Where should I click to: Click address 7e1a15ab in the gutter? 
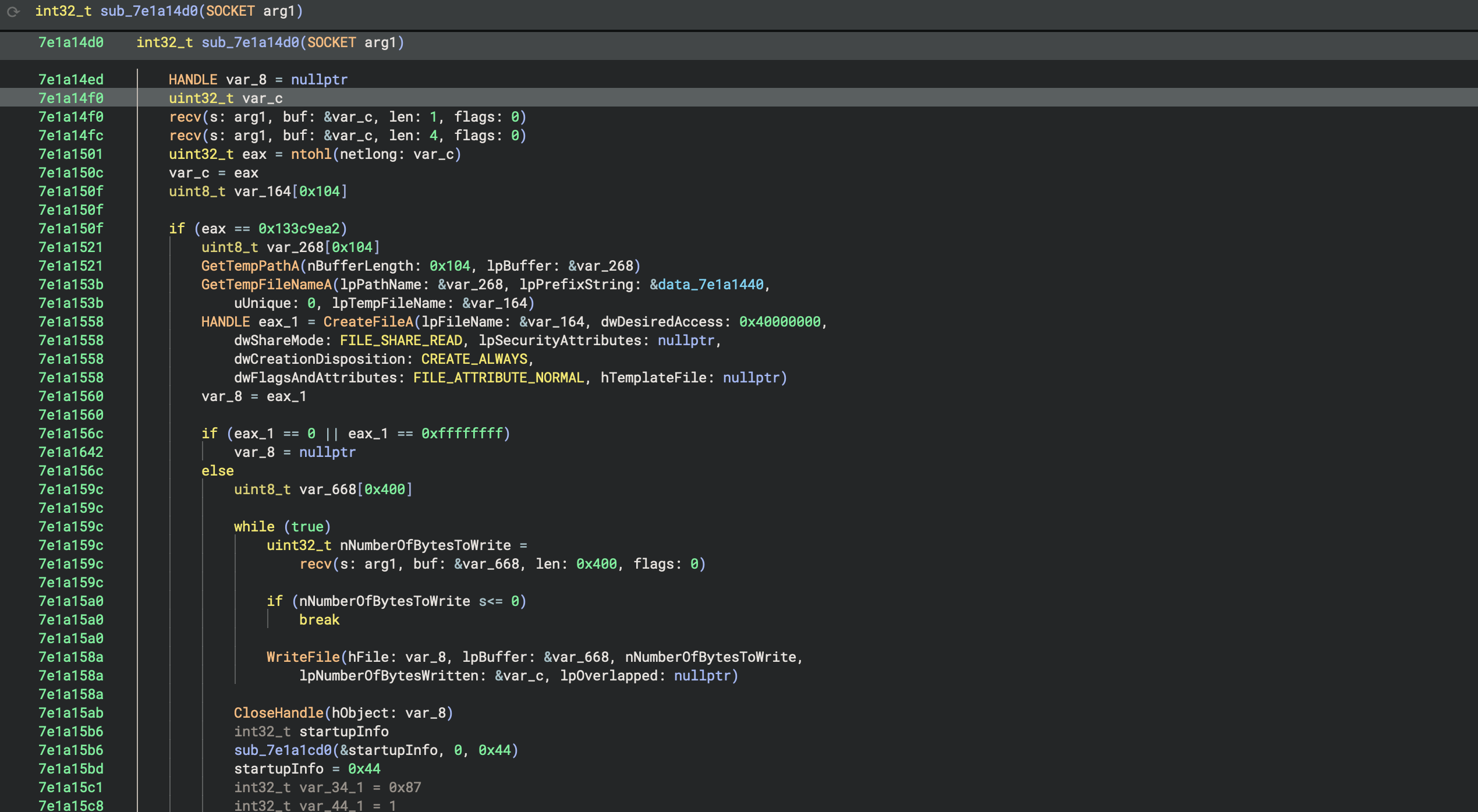click(71, 713)
